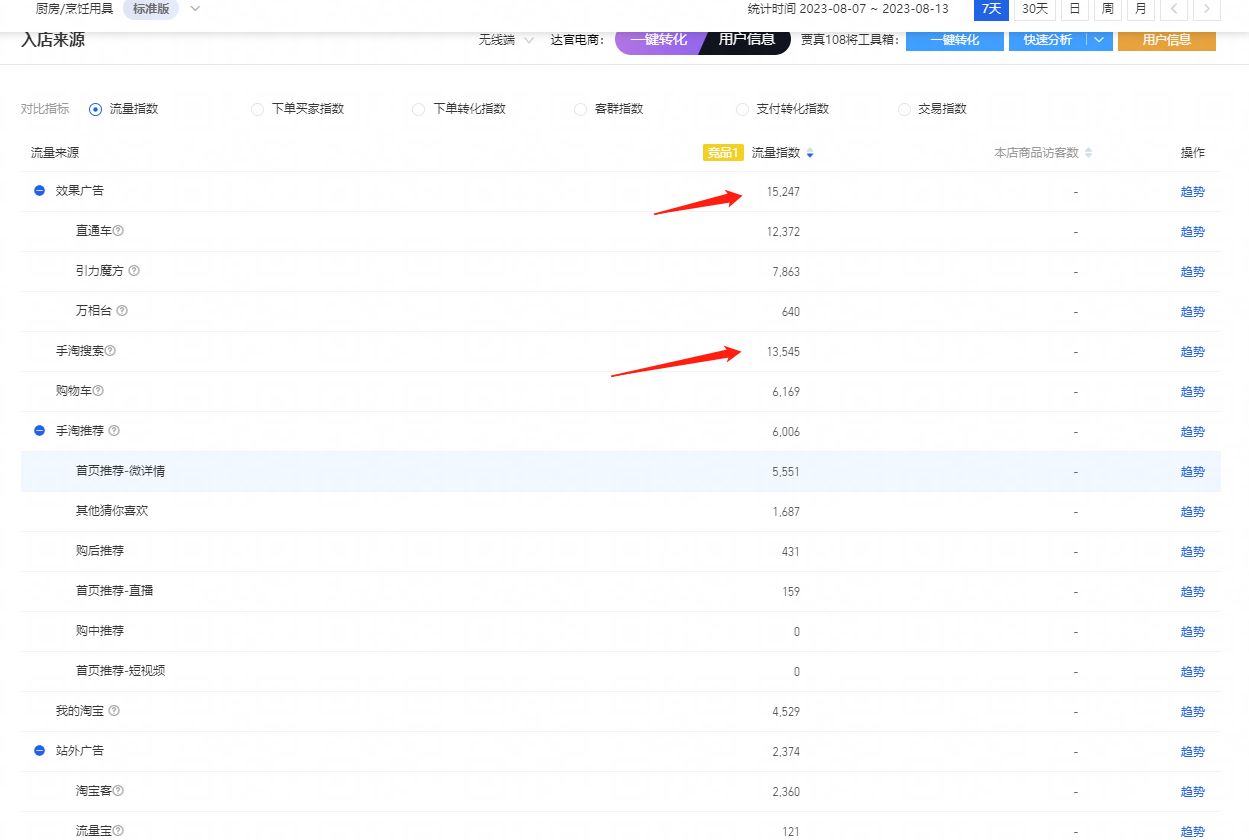
Task: Click help icon beside 引力魔方
Action: [134, 271]
